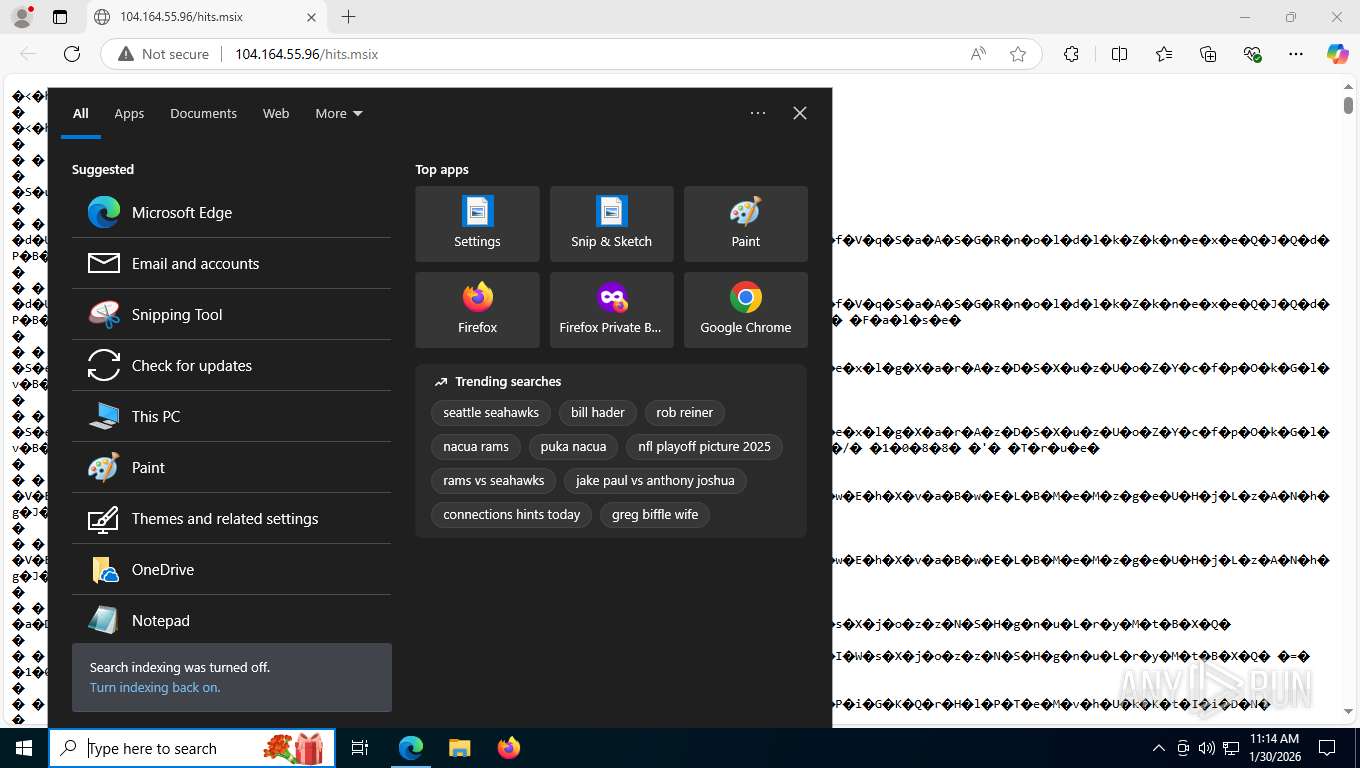Open Edge tab actions menu icon
Image resolution: width=1360 pixels, height=768 pixels.
pos(60,17)
